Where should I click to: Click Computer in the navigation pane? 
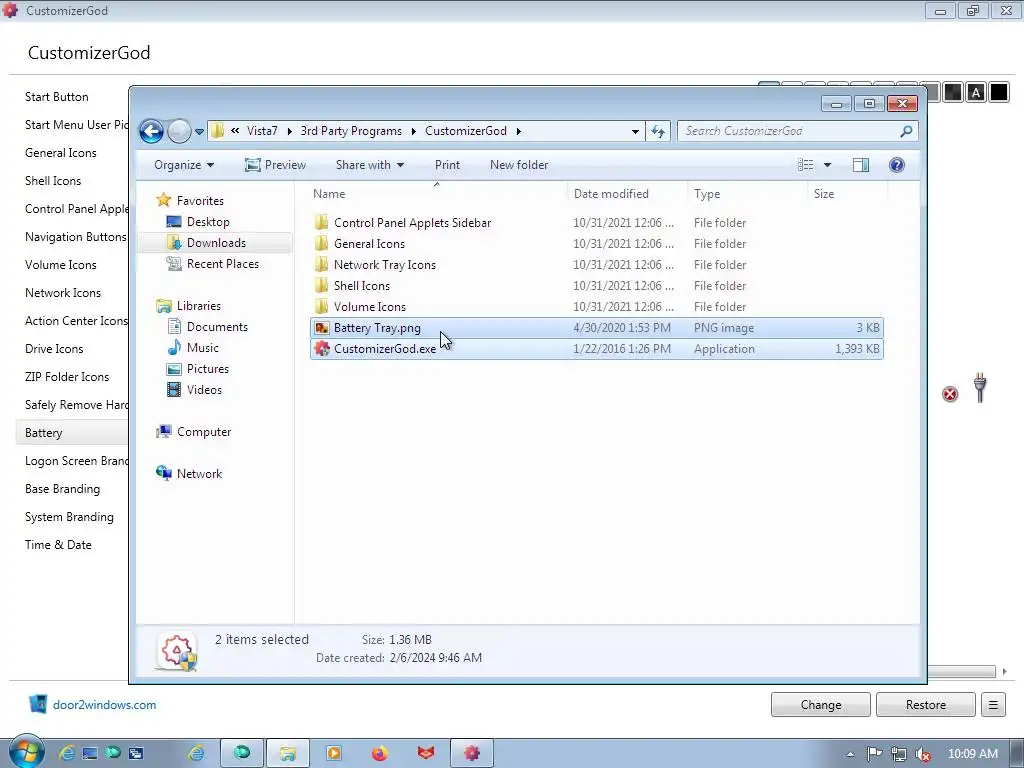coord(204,432)
